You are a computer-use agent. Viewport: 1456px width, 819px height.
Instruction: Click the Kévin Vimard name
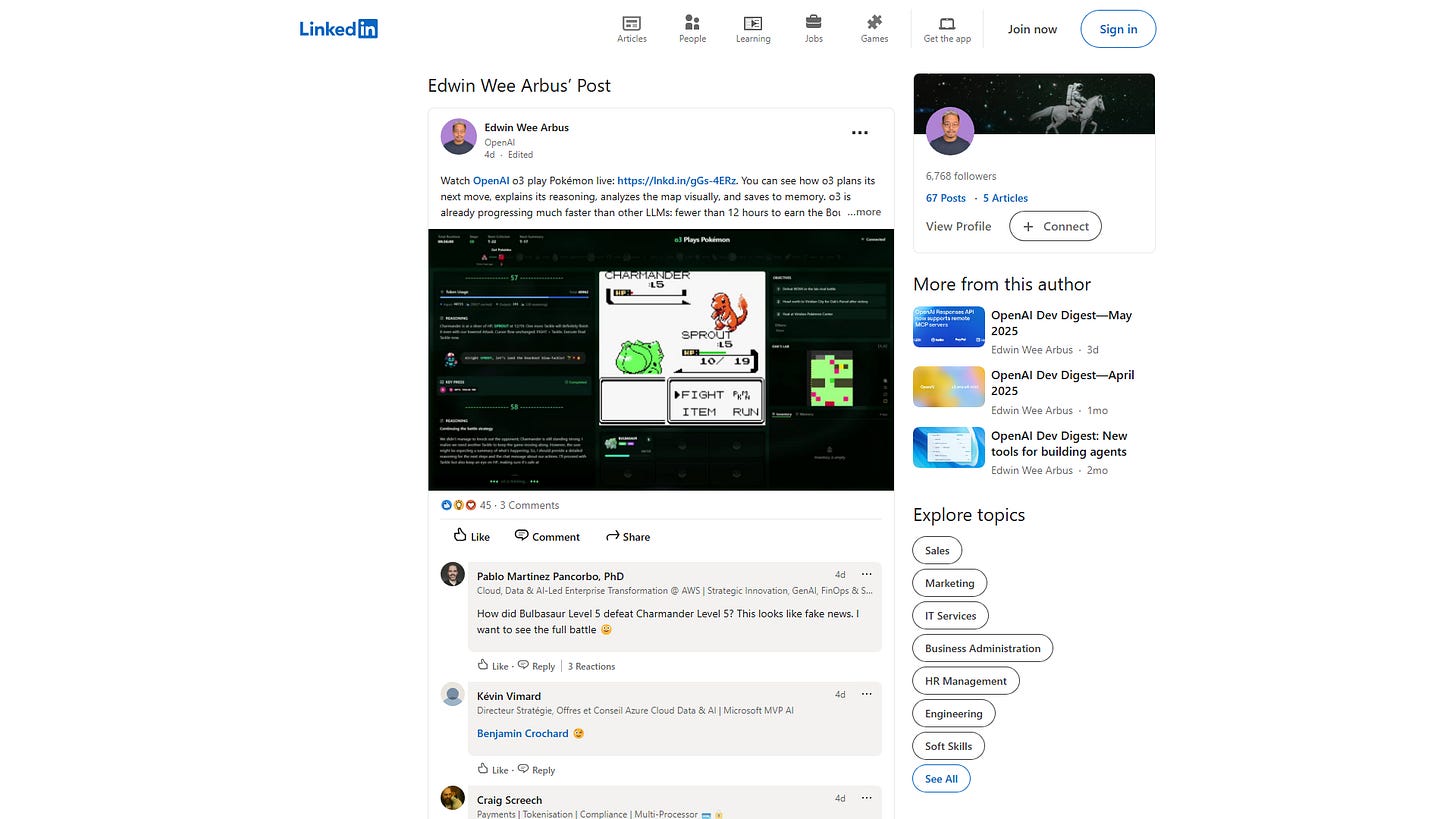[509, 696]
